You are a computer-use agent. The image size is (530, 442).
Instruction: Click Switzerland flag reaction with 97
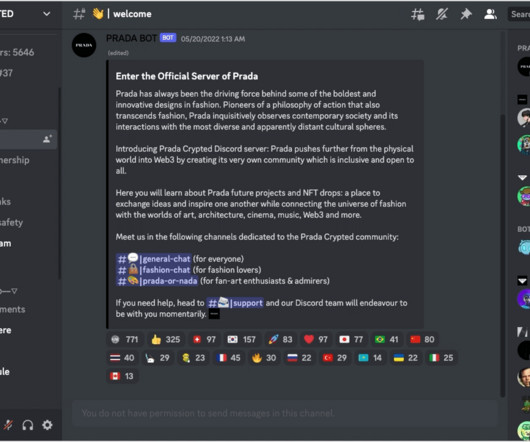pos(204,339)
